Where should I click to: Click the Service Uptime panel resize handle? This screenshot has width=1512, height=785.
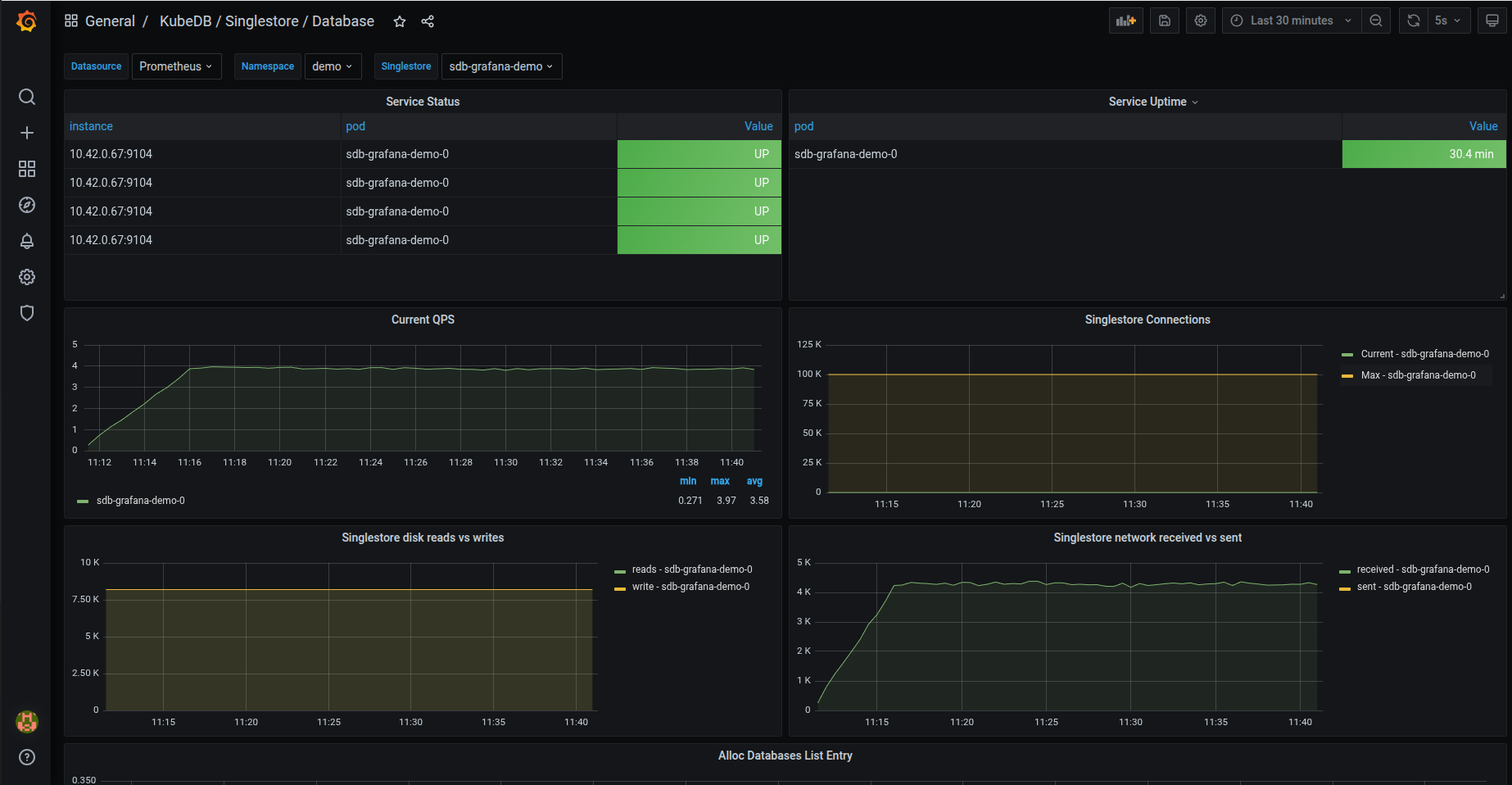[x=1501, y=296]
